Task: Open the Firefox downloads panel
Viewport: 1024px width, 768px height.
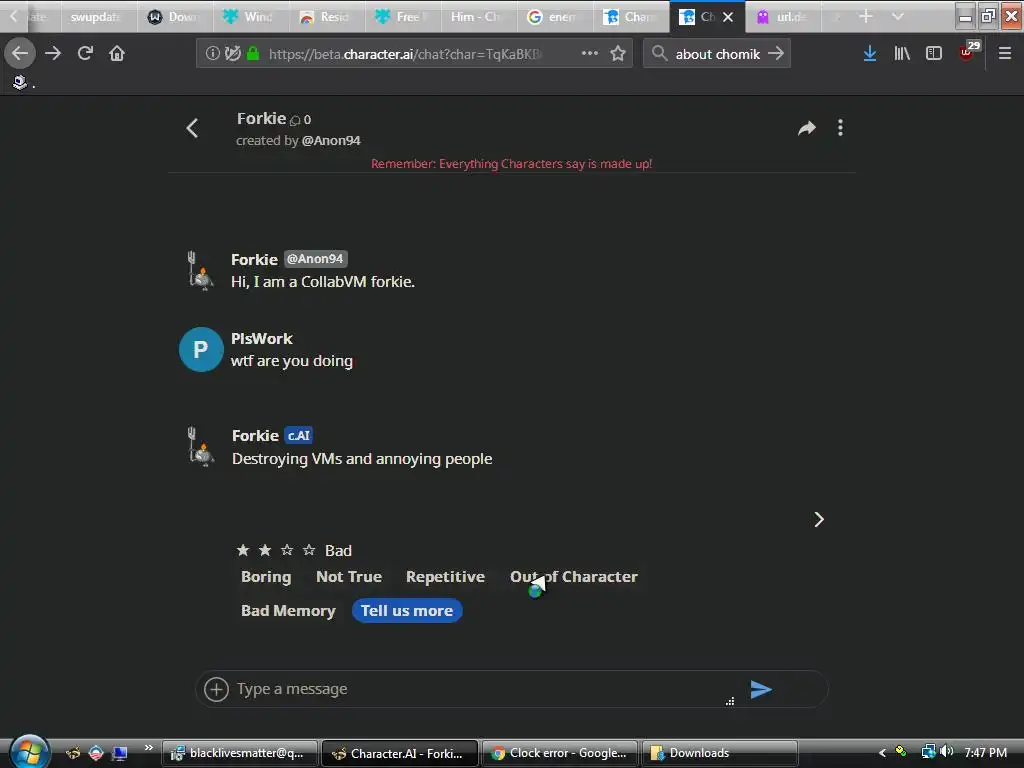Action: [869, 54]
